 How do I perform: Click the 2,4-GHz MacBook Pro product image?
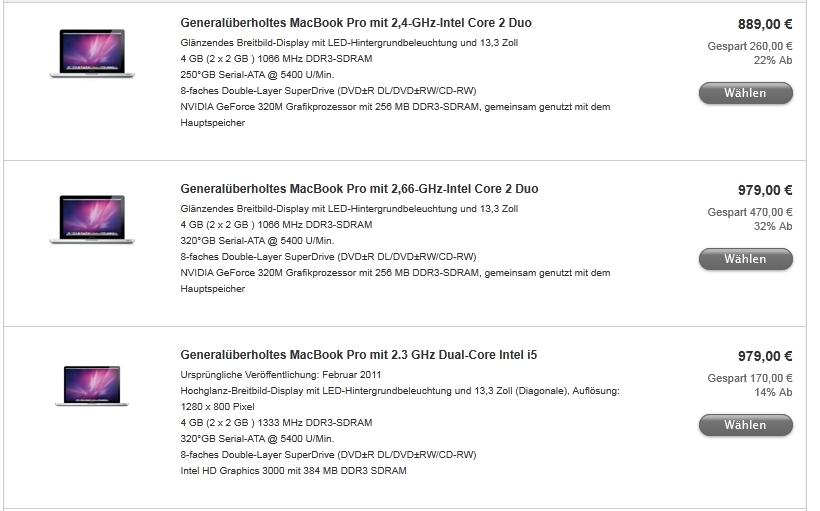92,53
